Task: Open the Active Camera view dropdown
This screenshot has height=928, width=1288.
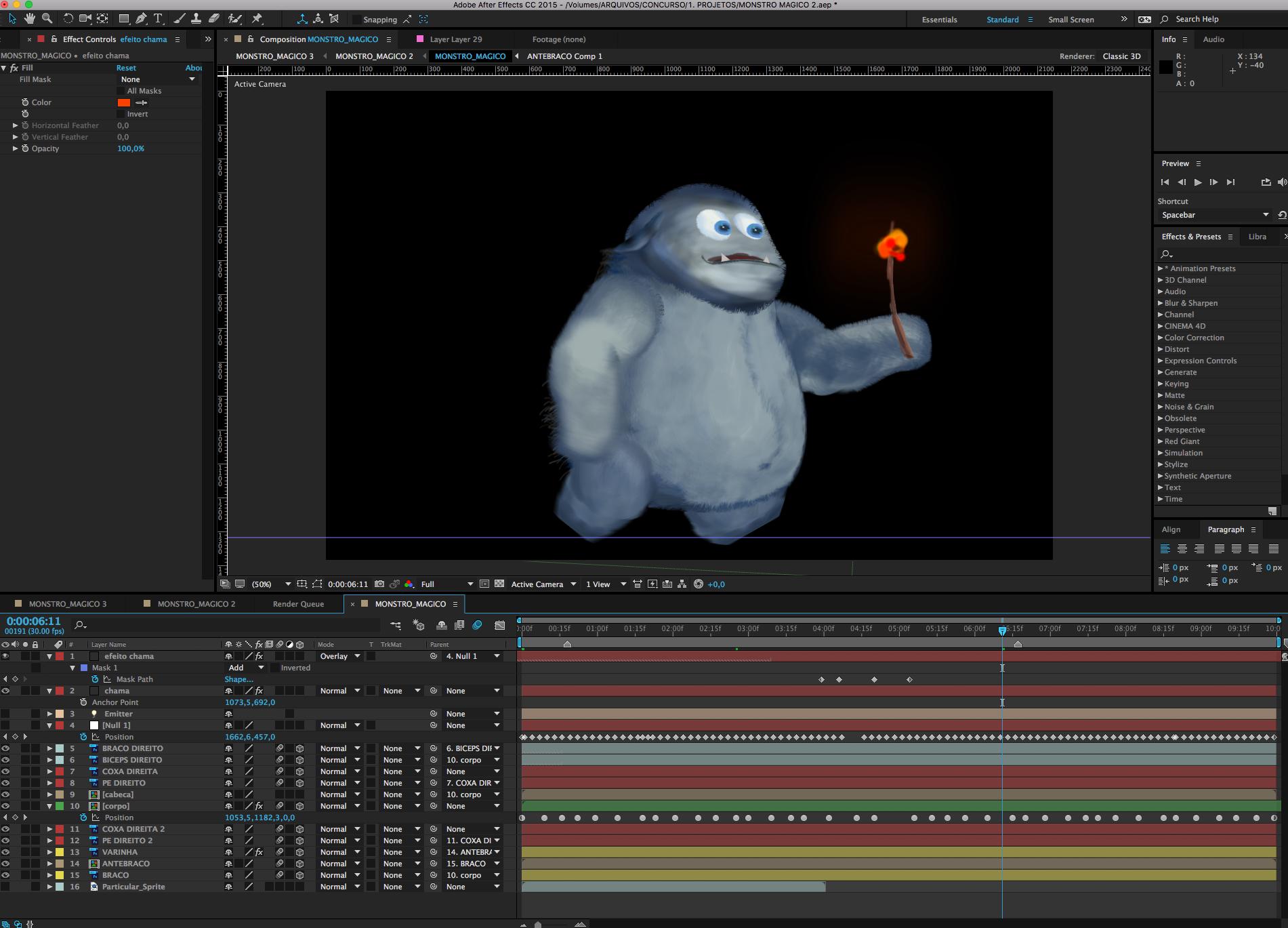Action: click(x=543, y=584)
